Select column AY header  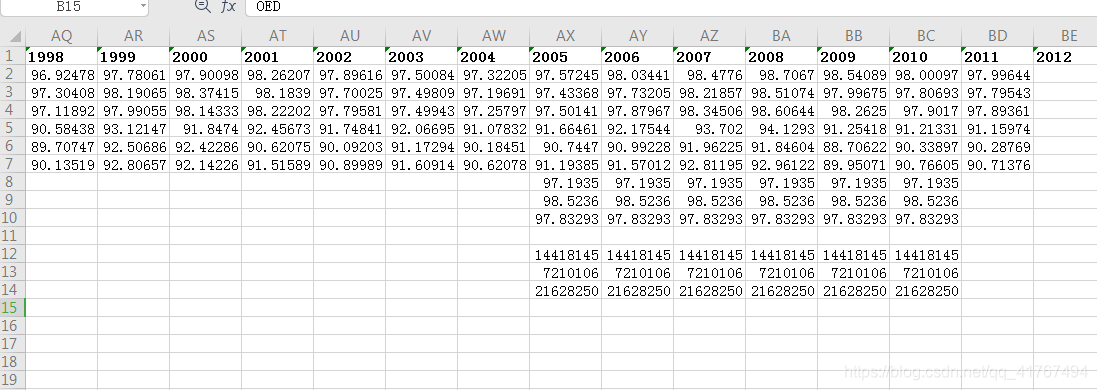pos(638,36)
